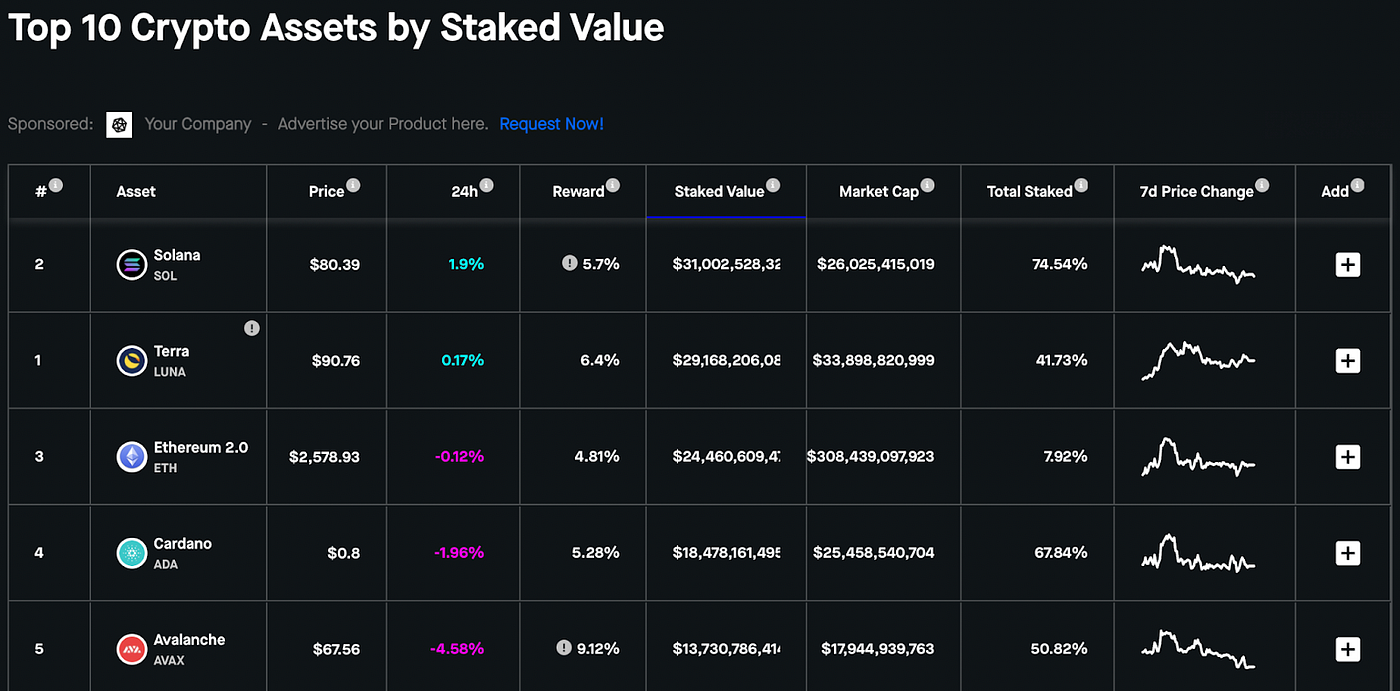Screen dimensions: 1400x691
Task: Click the Solana coin logo icon
Action: tap(132, 265)
